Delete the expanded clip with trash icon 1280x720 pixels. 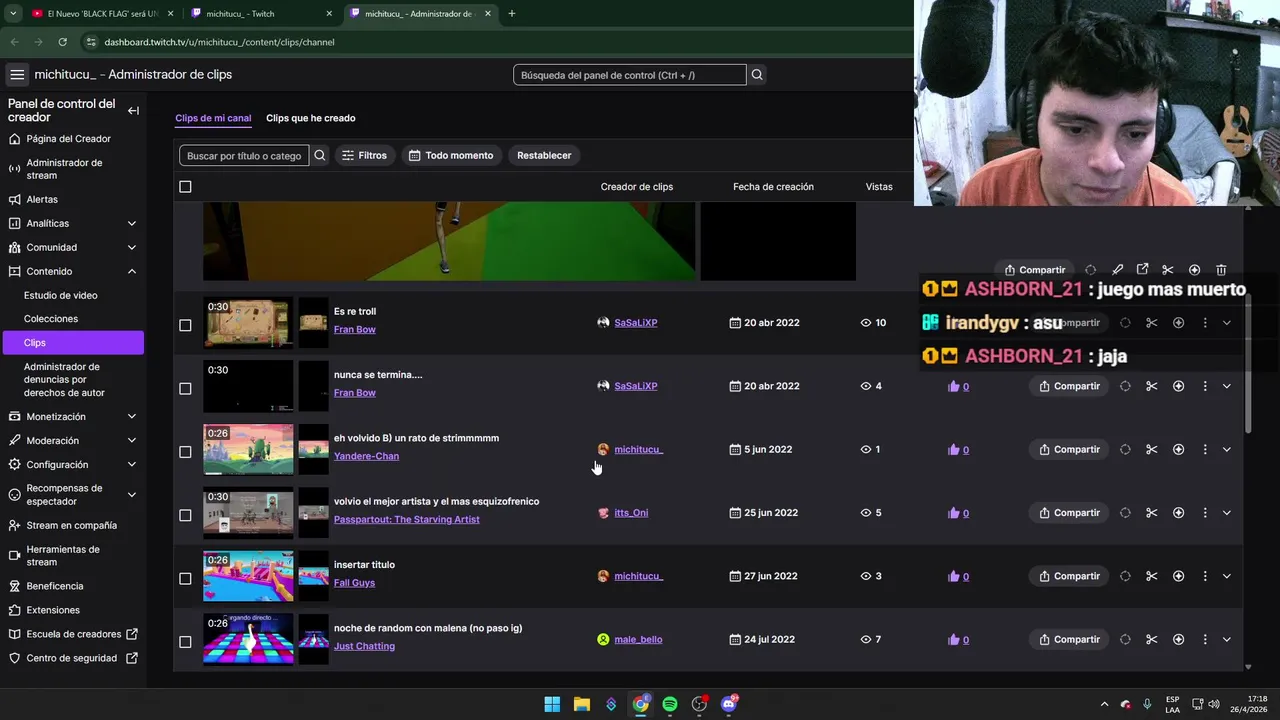1221,270
